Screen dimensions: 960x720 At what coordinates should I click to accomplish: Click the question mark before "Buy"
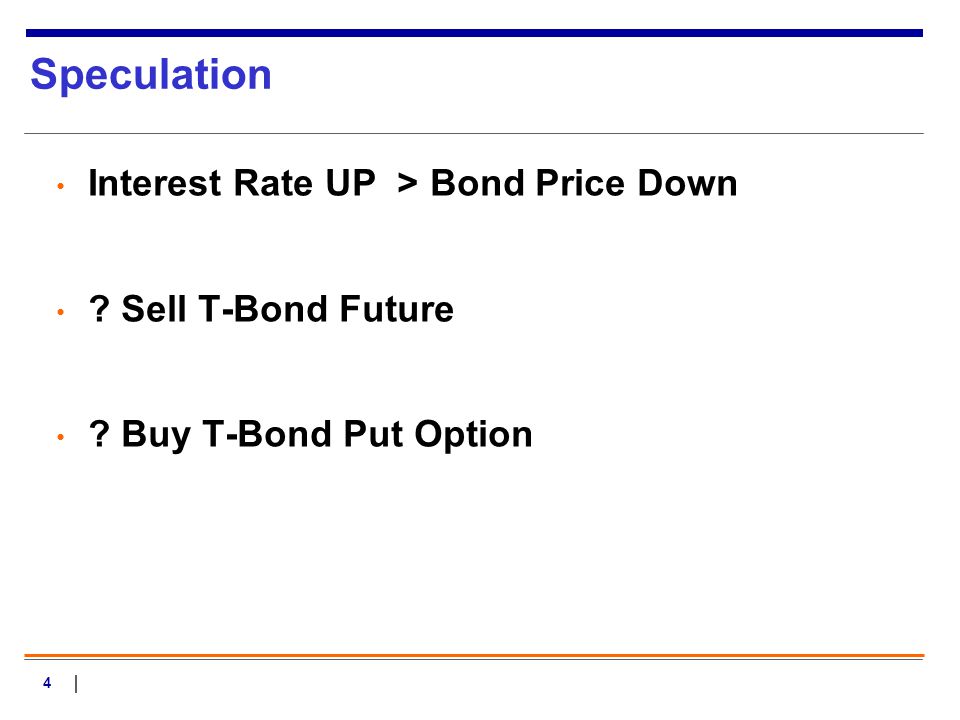click(99, 434)
